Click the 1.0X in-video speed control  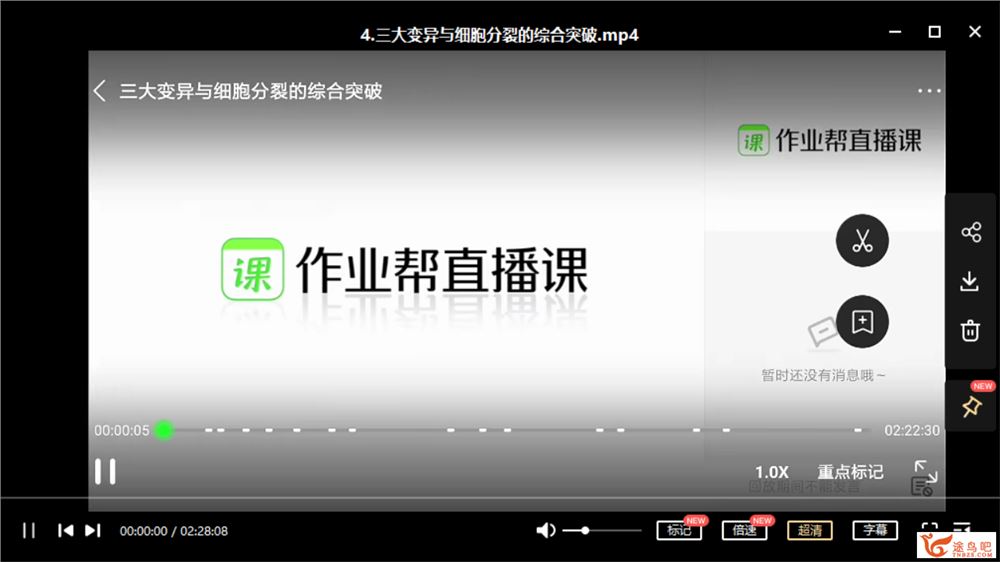772,472
